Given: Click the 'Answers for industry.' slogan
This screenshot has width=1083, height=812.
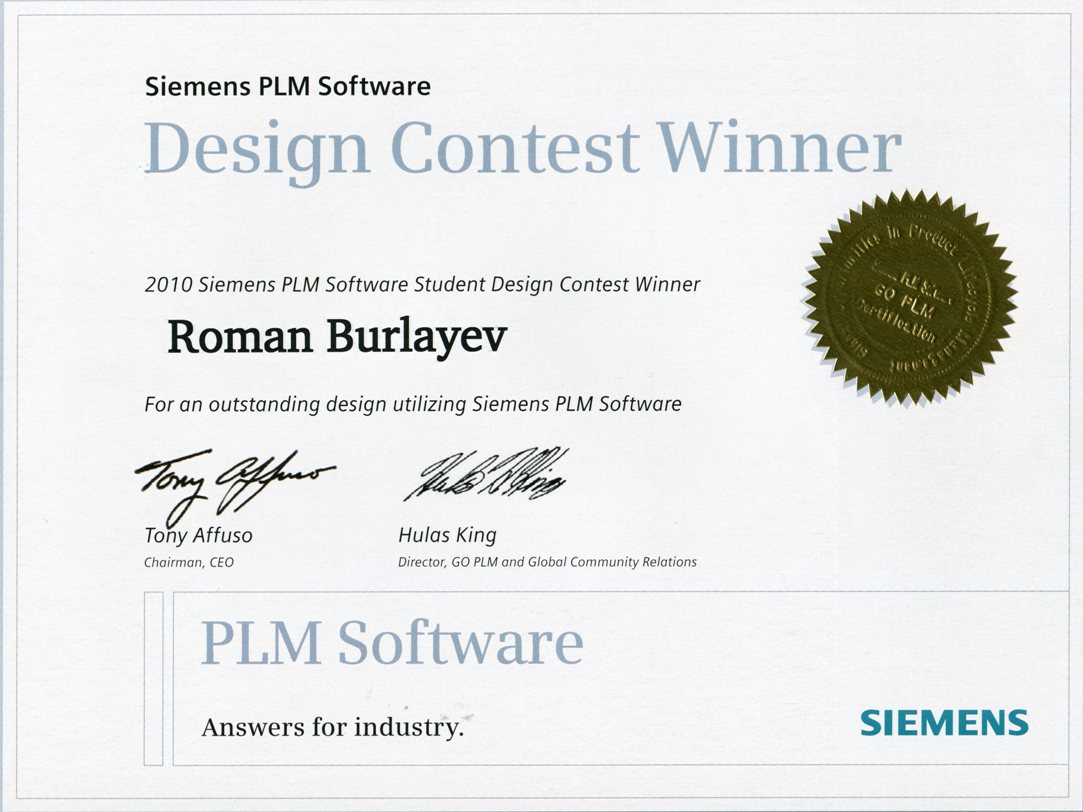Looking at the screenshot, I should 332,727.
